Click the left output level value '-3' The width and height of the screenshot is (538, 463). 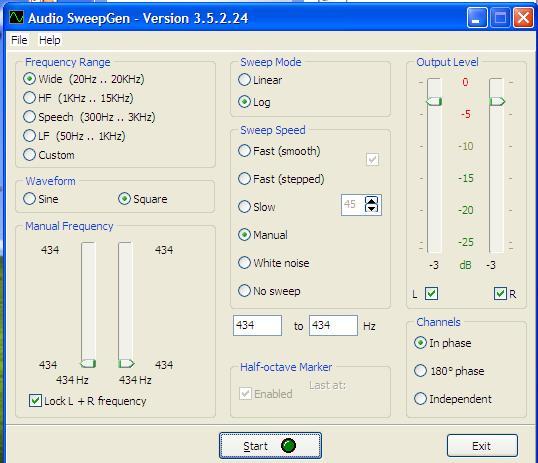tap(434, 265)
